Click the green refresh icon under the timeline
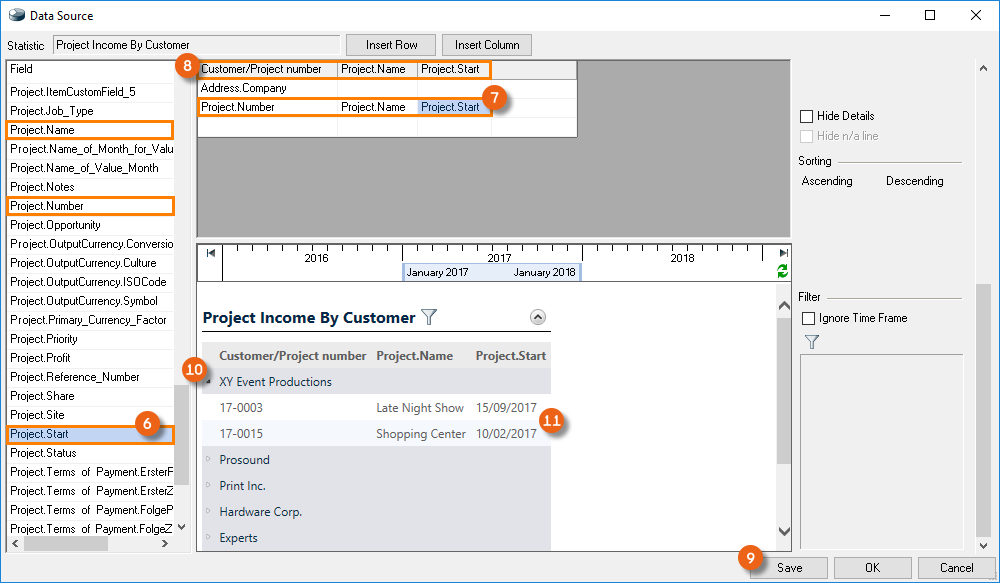This screenshot has width=1000, height=583. [782, 271]
